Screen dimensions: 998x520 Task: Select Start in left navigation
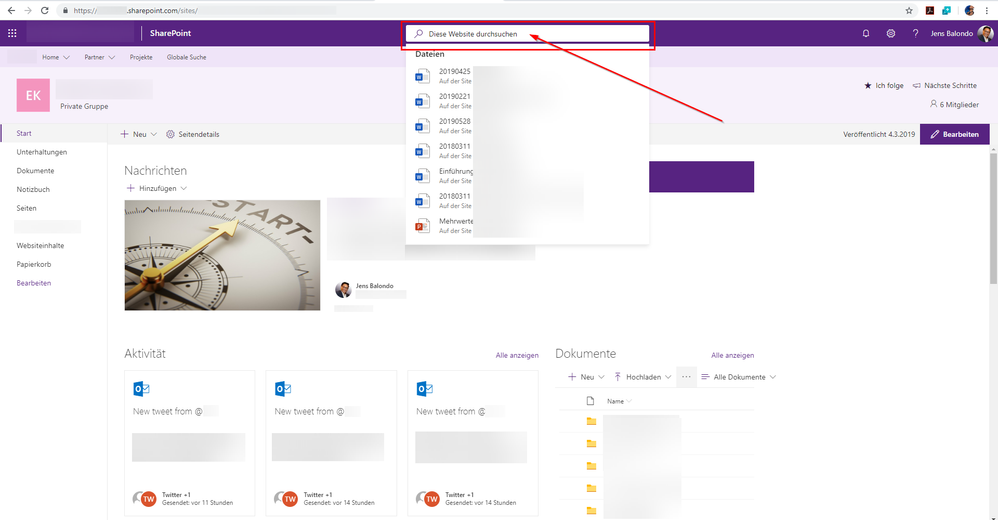point(24,133)
